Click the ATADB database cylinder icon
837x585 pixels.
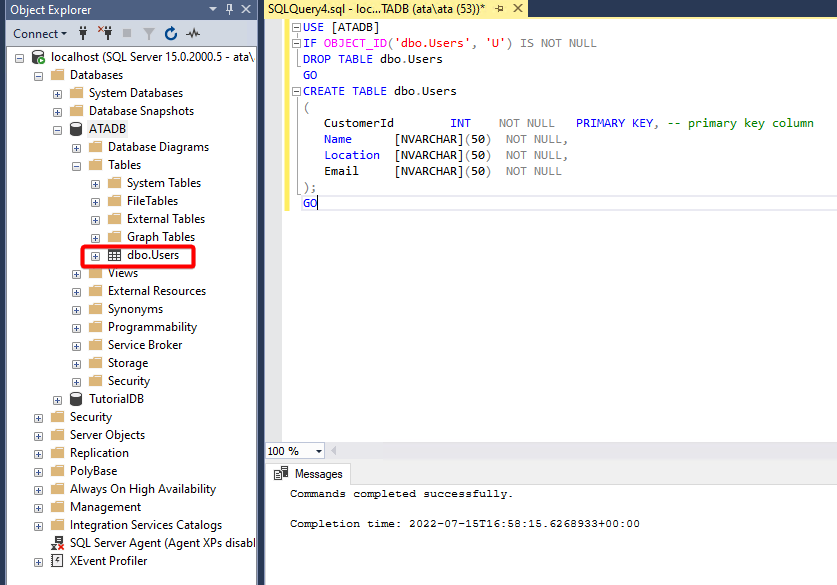(76, 129)
